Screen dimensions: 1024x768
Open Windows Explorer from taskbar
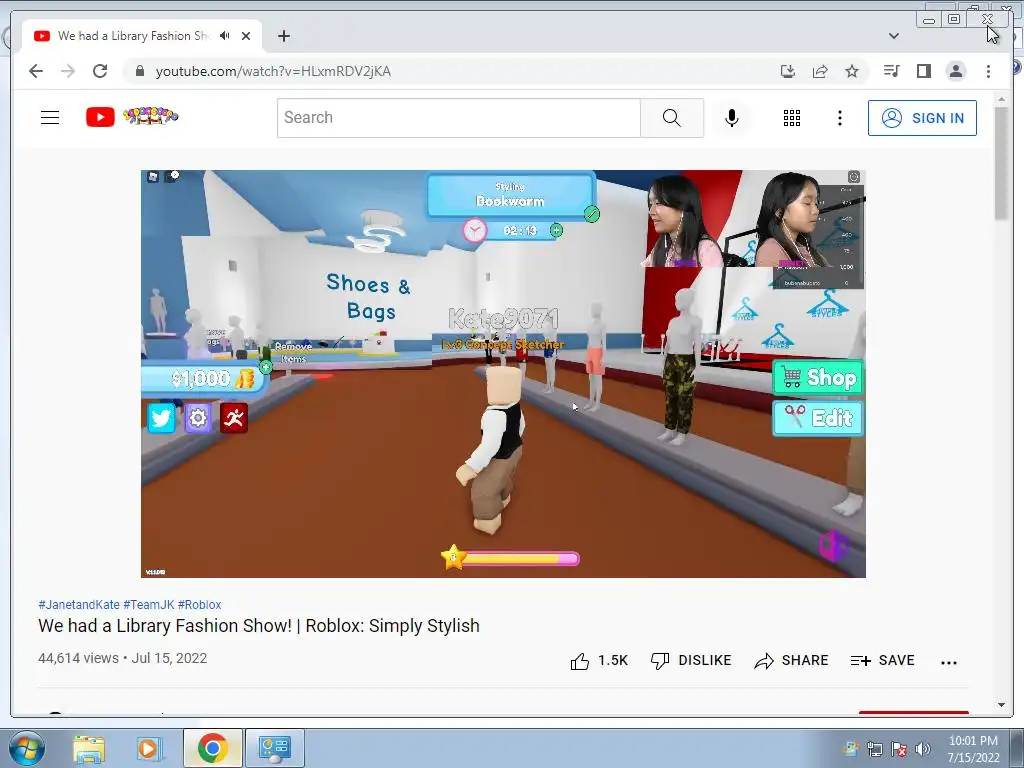[89, 748]
